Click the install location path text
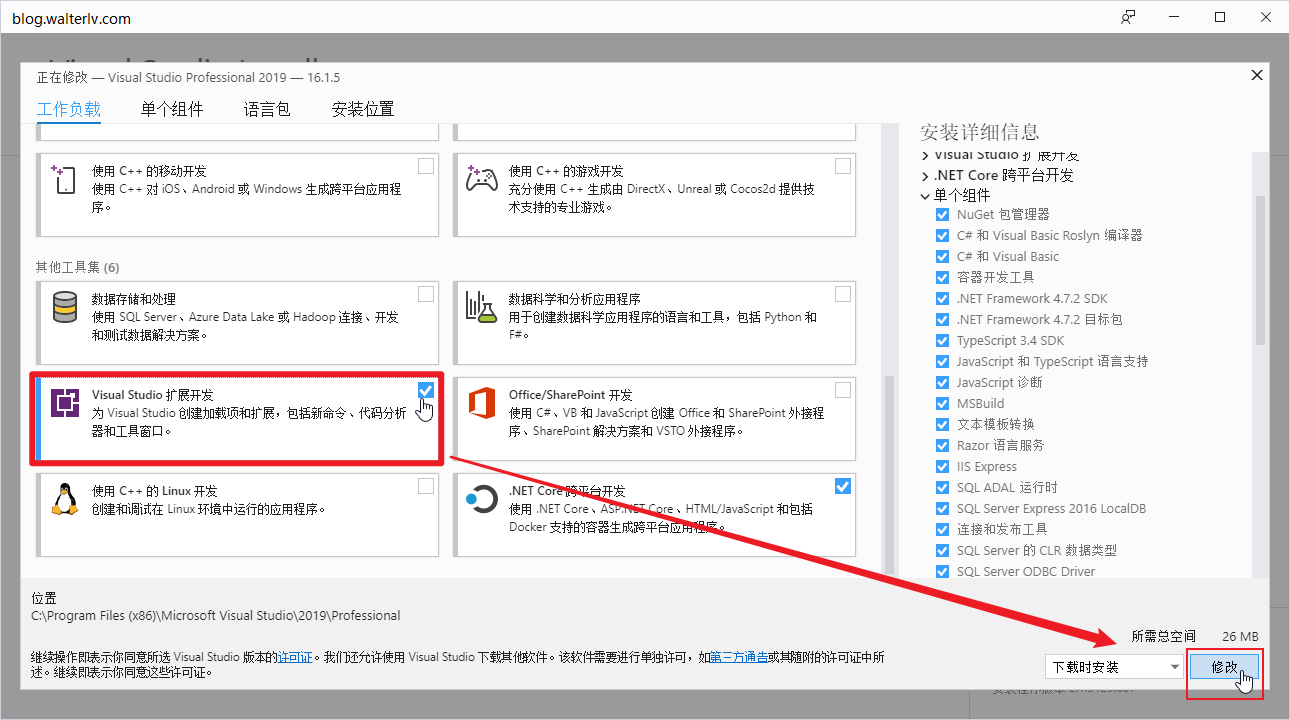1290x720 pixels. coord(216,616)
